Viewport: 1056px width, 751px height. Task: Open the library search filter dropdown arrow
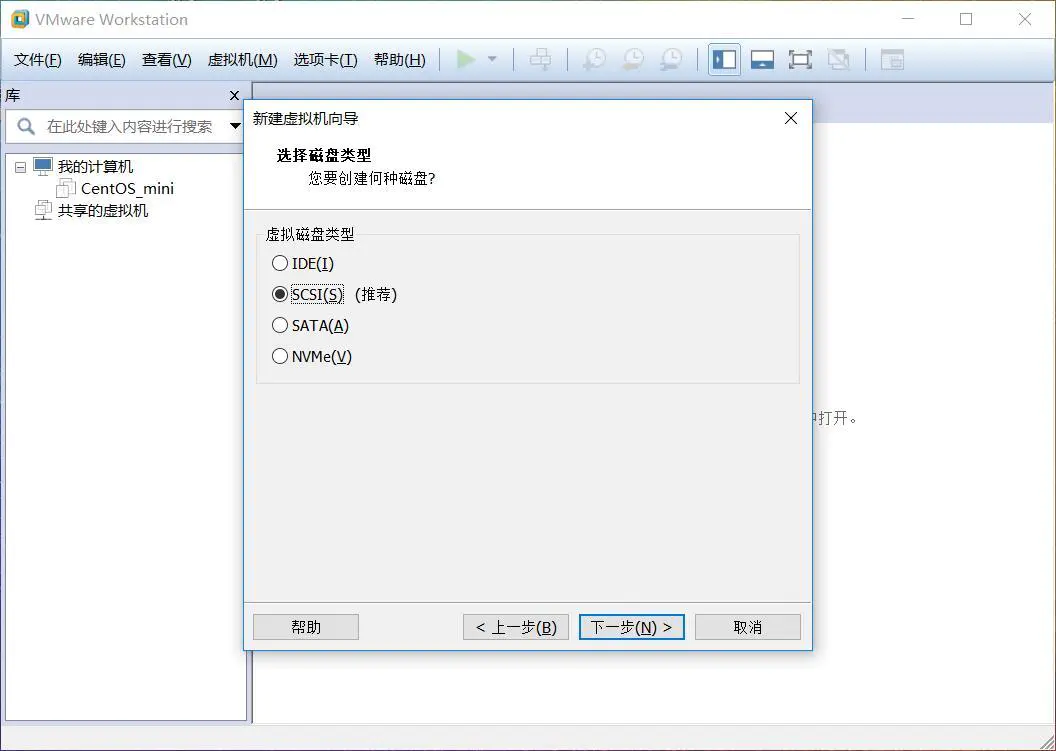[x=234, y=126]
